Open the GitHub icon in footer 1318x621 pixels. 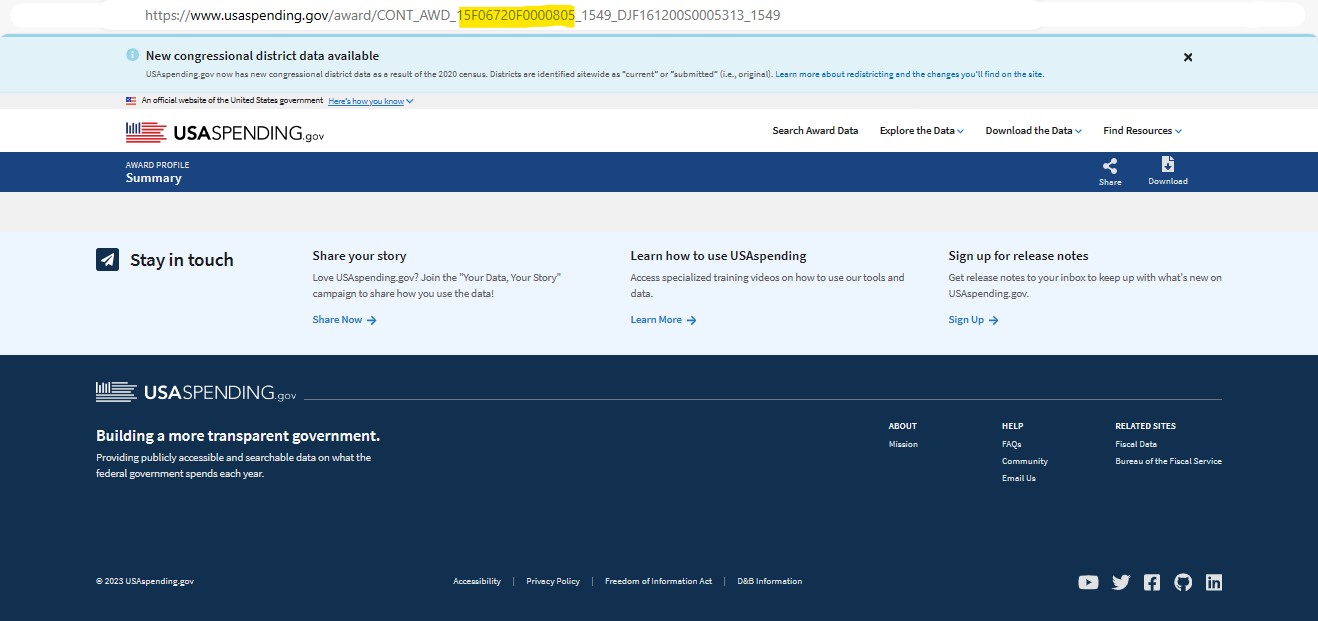tap(1183, 582)
